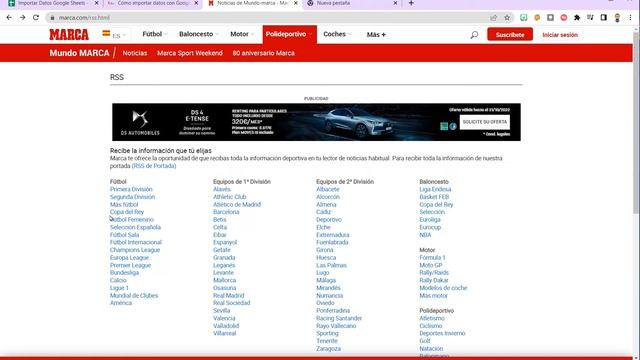
Task: Switch to the Importar Datos Google Sheets tab
Action: coord(51,3)
